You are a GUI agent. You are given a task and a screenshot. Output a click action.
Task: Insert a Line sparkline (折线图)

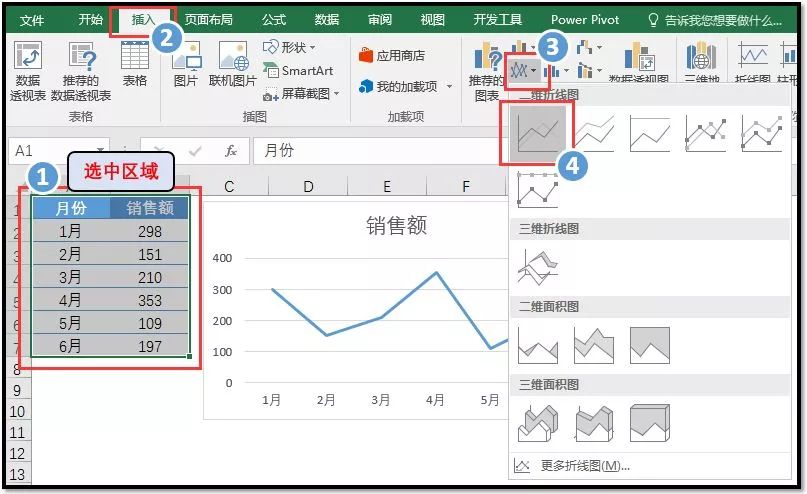coord(752,61)
